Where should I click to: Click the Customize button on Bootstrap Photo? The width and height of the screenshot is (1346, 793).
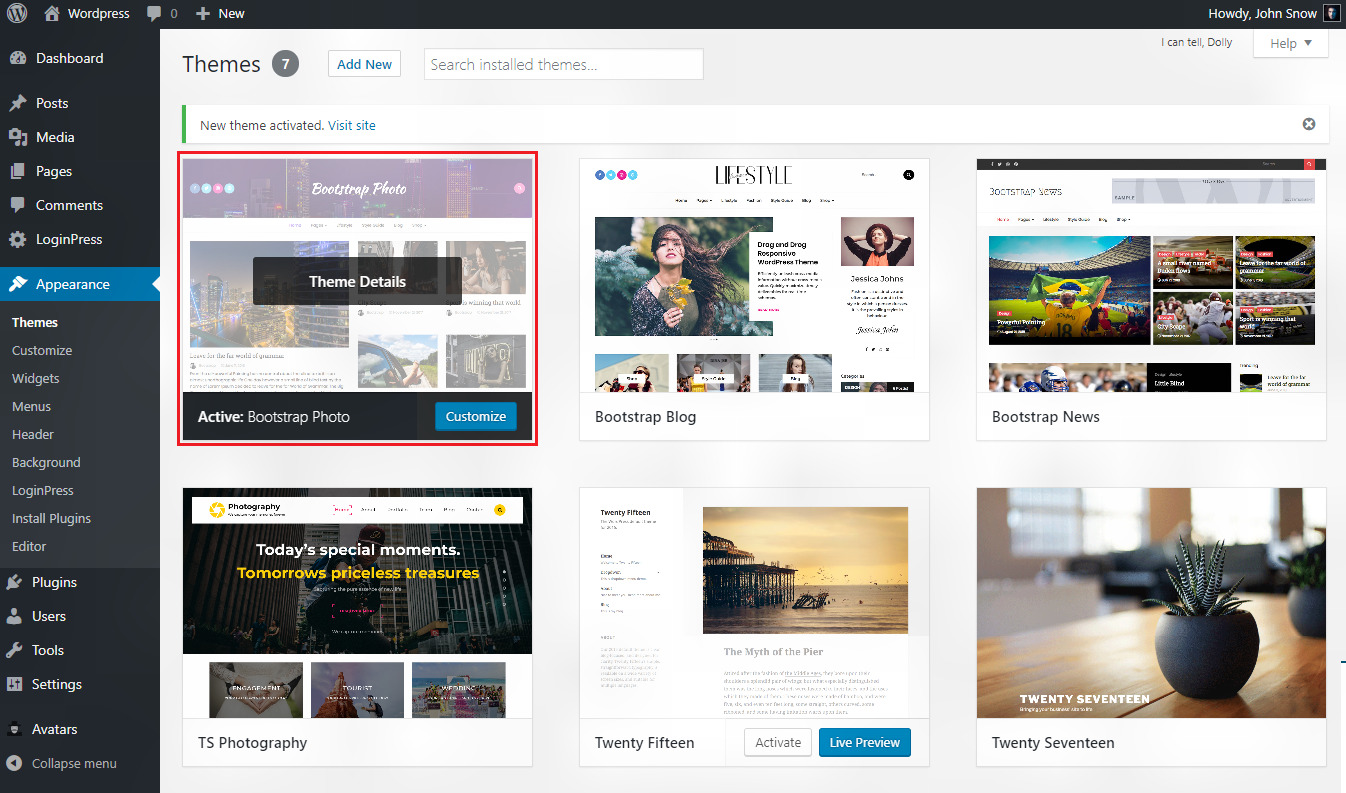click(476, 416)
